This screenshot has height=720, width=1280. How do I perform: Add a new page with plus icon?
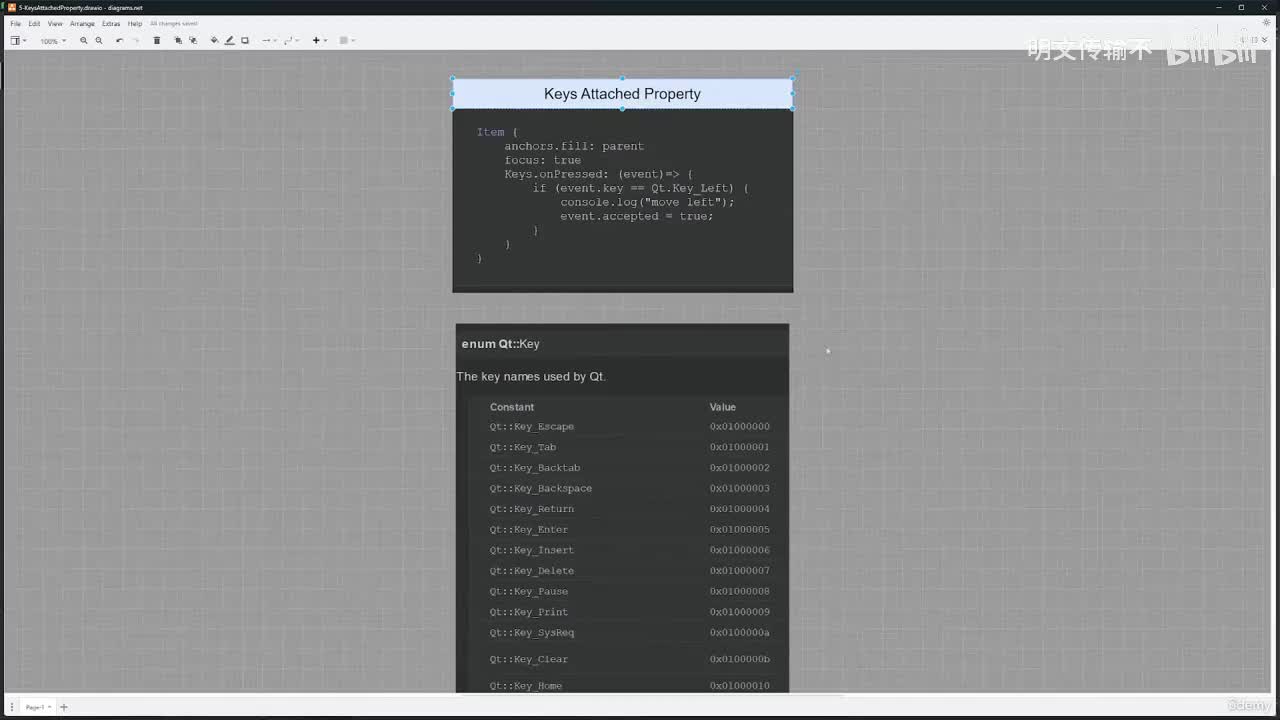click(64, 707)
